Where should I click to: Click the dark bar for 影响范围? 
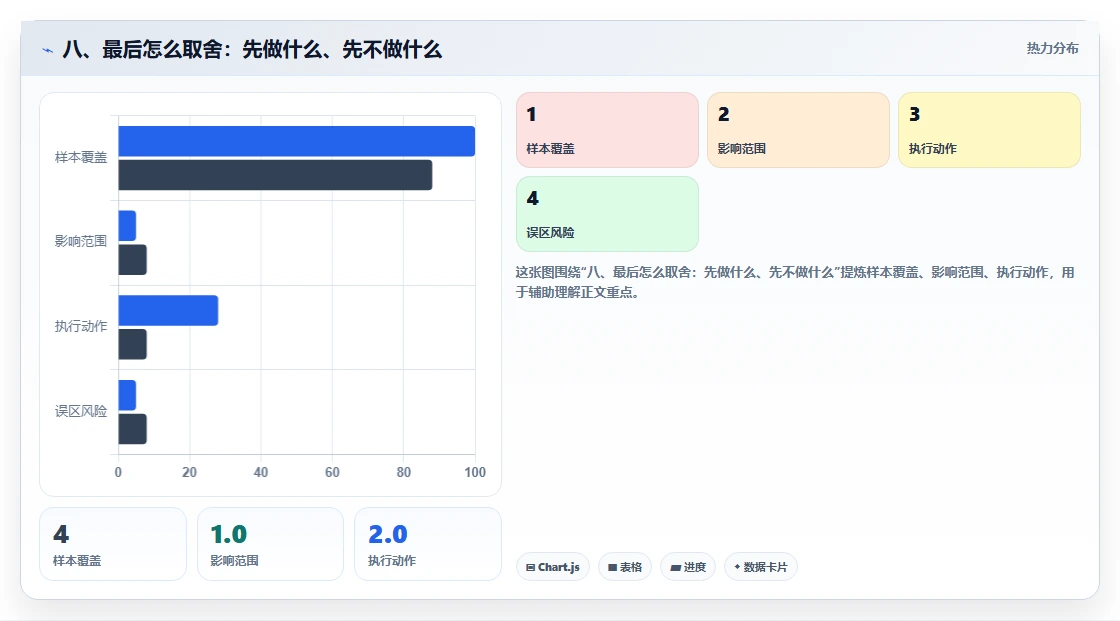pyautogui.click(x=132, y=259)
